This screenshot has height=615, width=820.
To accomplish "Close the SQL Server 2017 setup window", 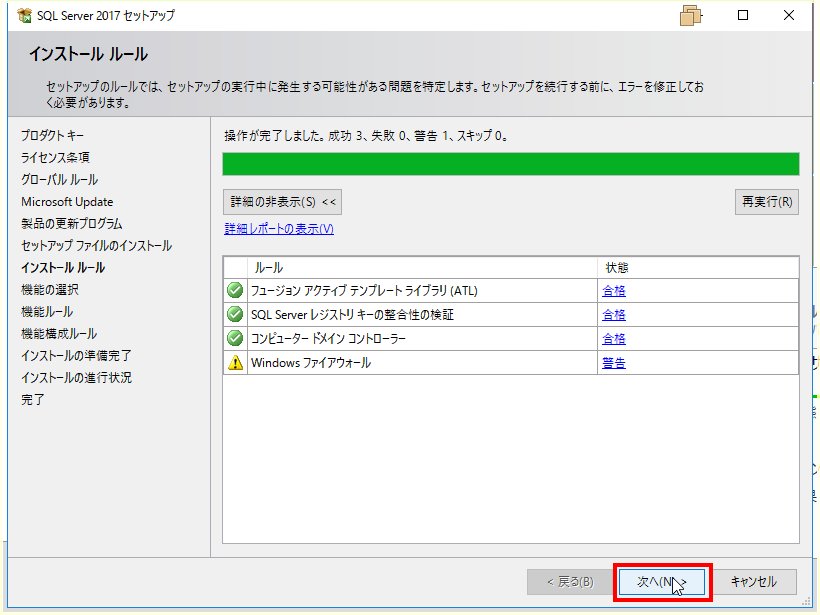I will click(789, 15).
